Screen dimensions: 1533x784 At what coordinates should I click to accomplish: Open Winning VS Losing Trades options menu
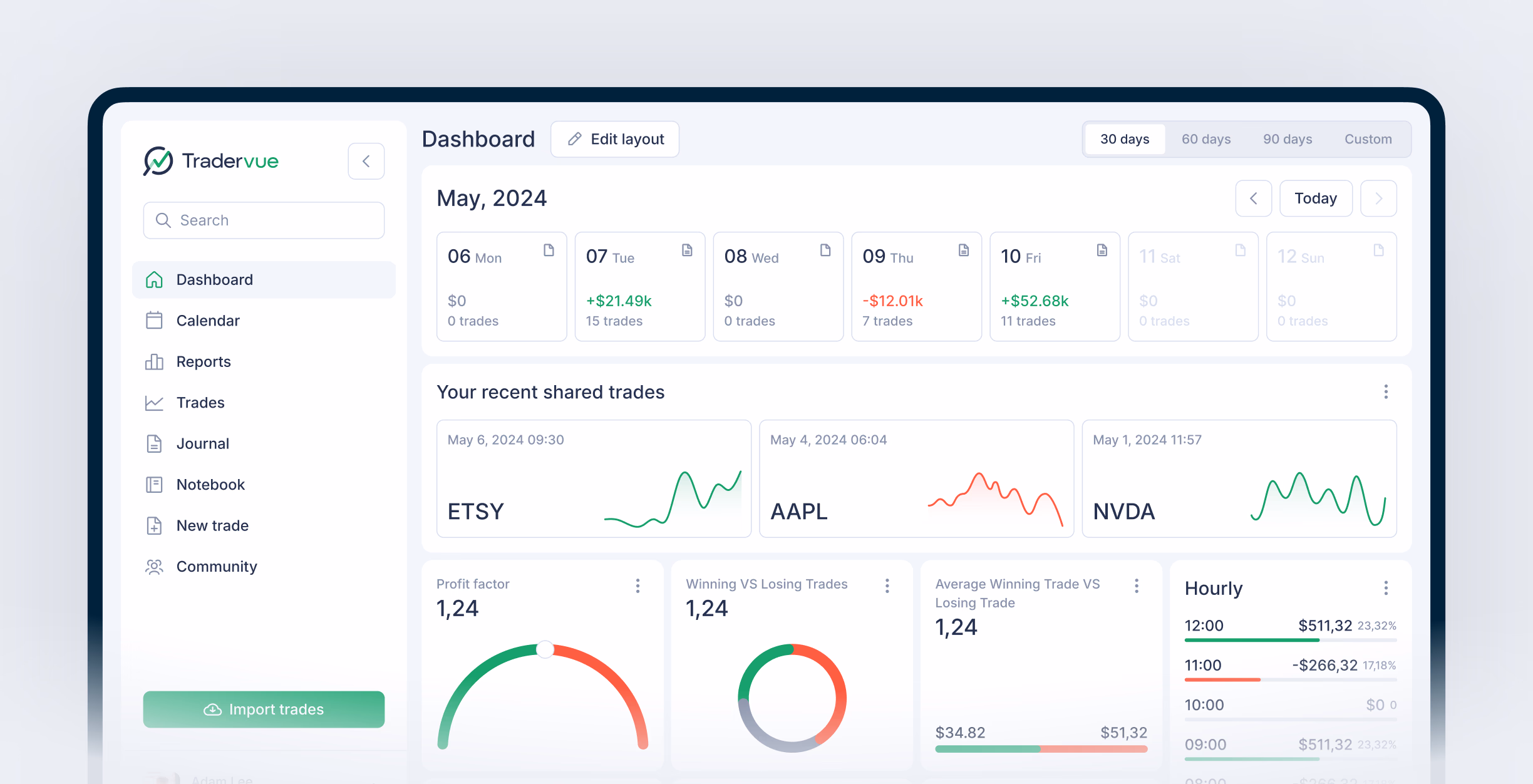[887, 585]
